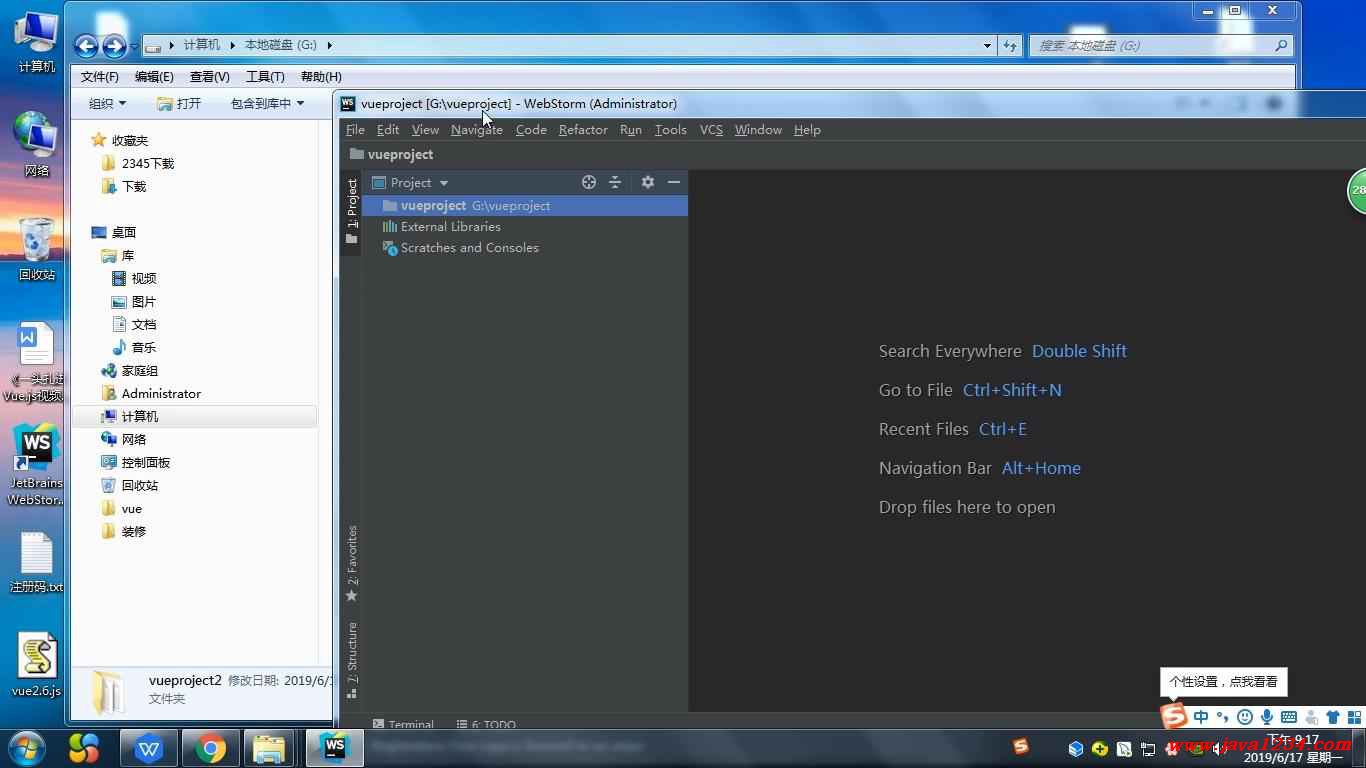
Task: Click the WebStorm taskbar icon
Action: point(334,748)
